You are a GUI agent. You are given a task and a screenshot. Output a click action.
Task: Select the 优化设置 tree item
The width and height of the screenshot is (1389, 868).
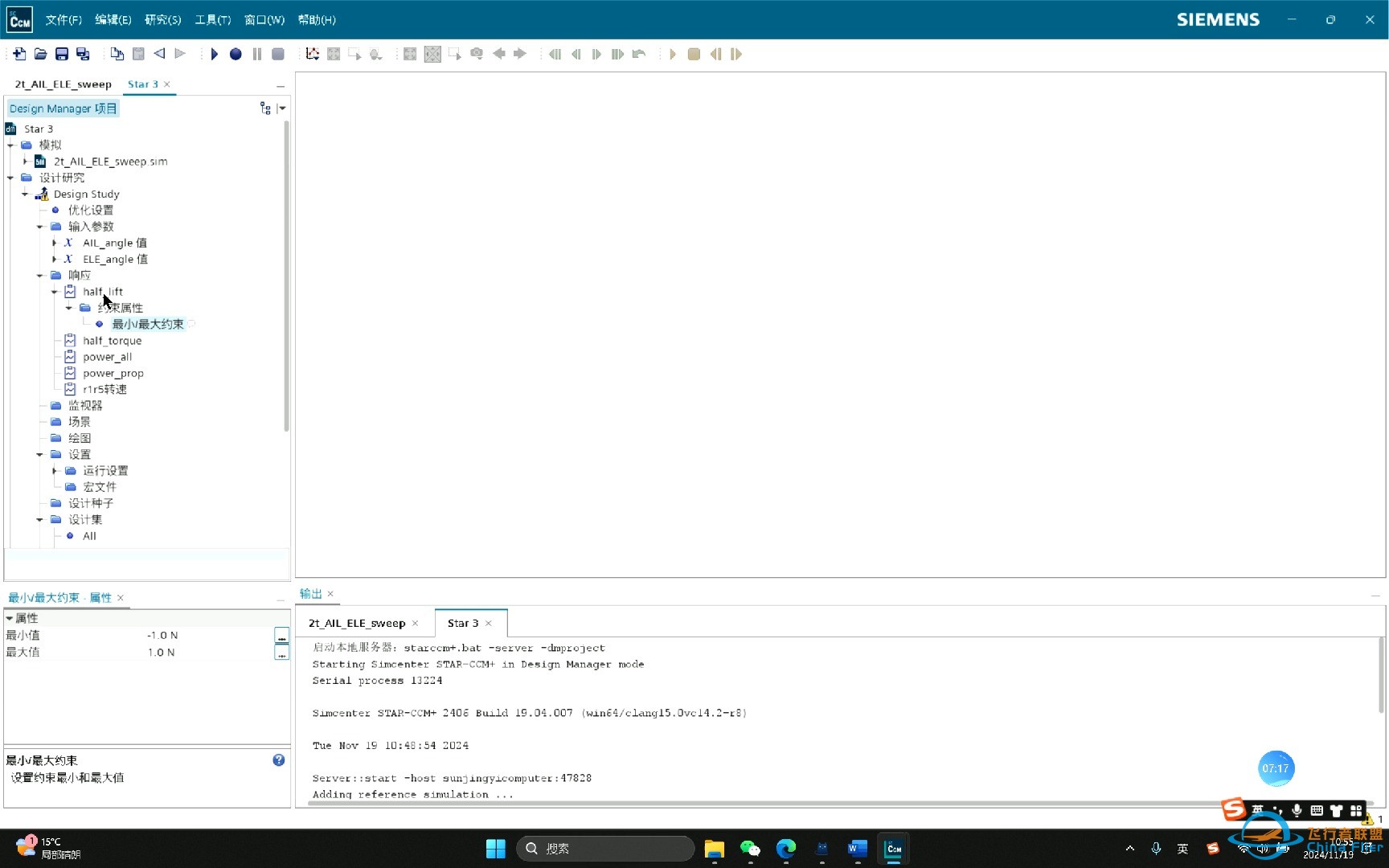(90, 211)
